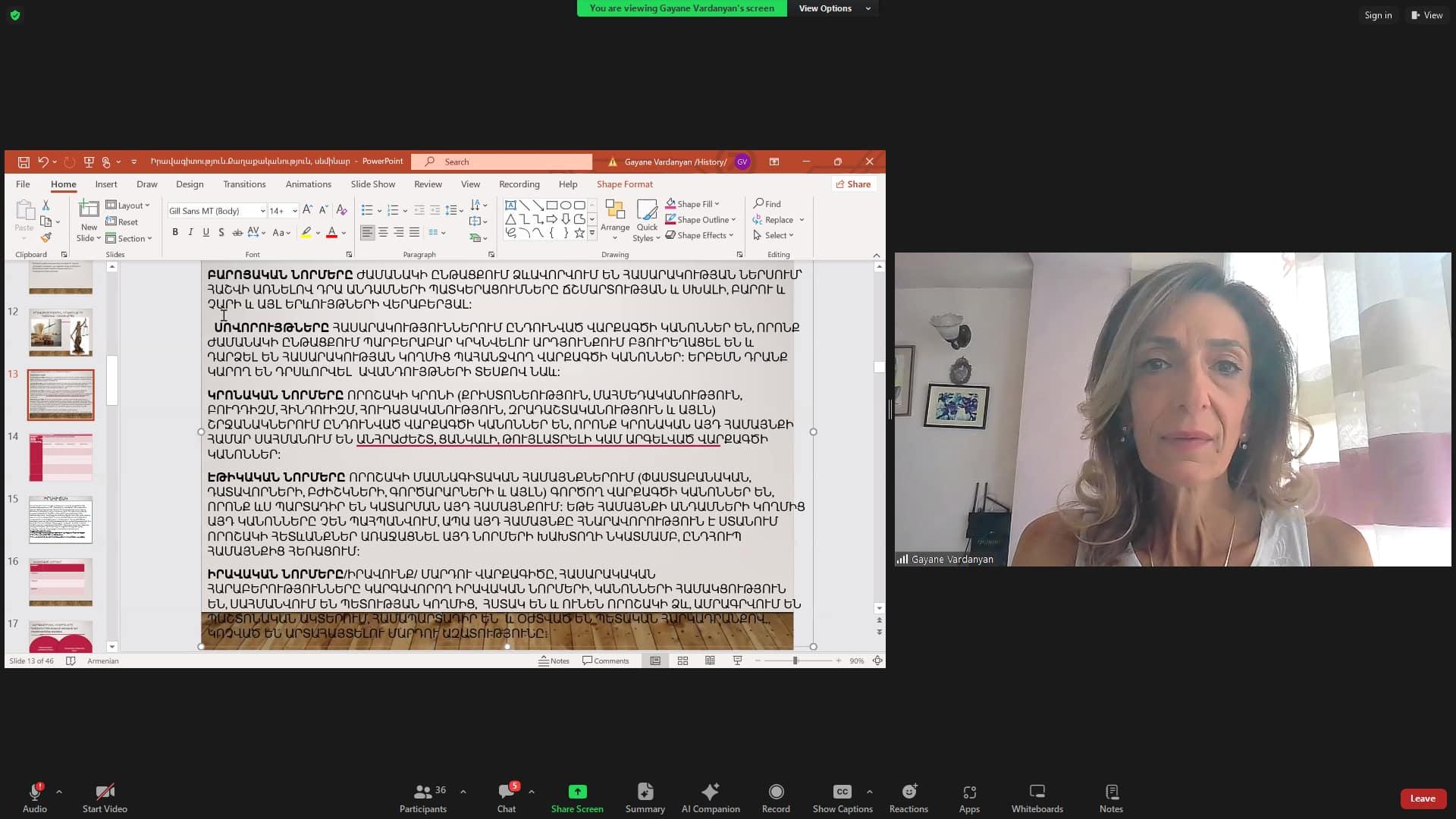Open the Notes icon in Zoom toolbar
The image size is (1456, 819).
click(1111, 792)
